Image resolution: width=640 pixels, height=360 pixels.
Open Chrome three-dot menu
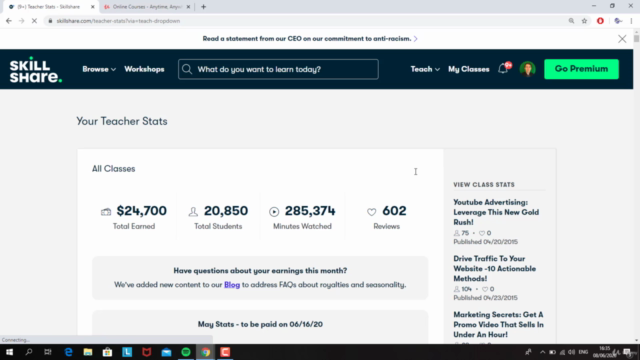631,21
